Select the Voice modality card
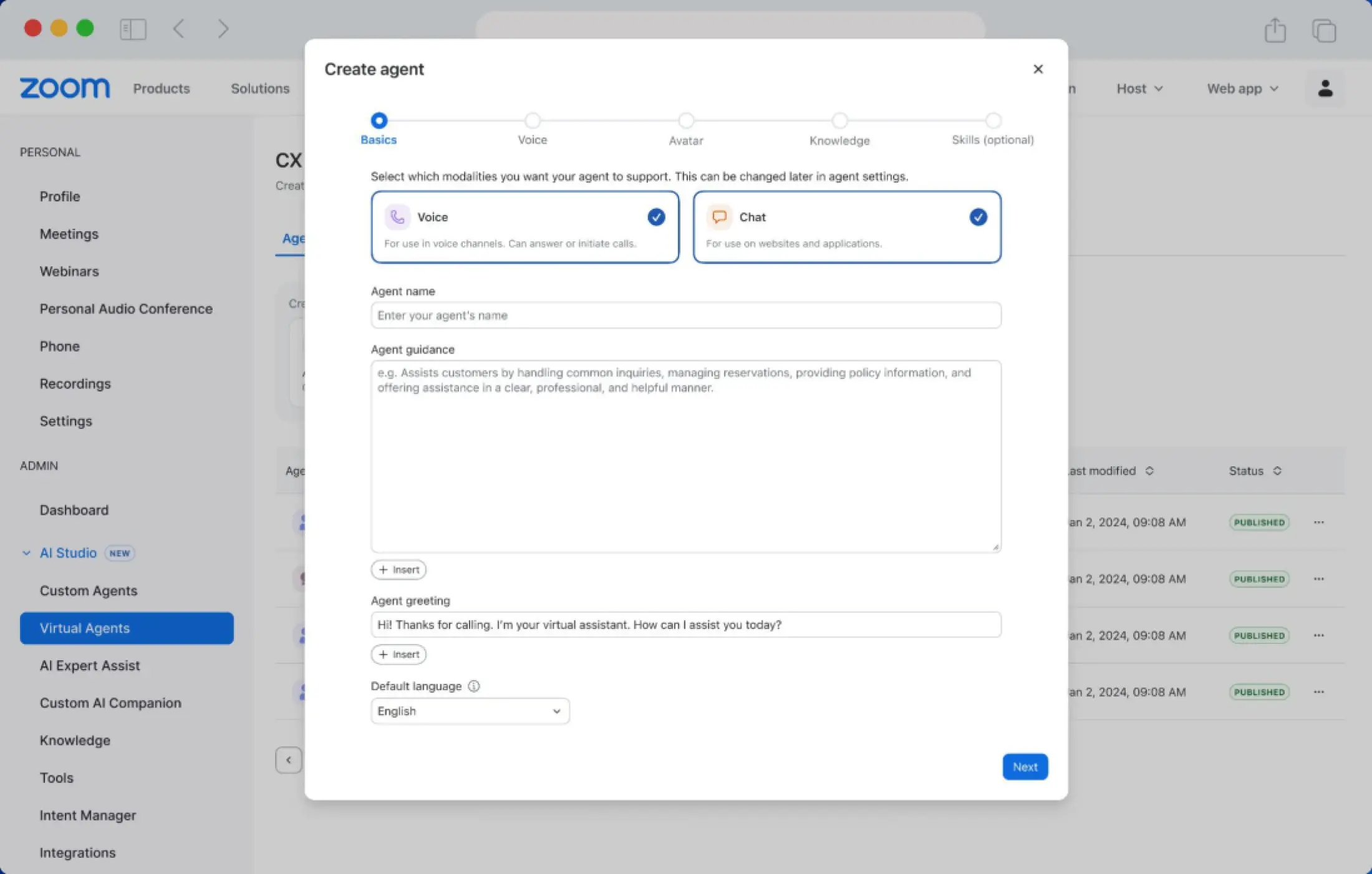This screenshot has width=1372, height=874. coord(525,227)
